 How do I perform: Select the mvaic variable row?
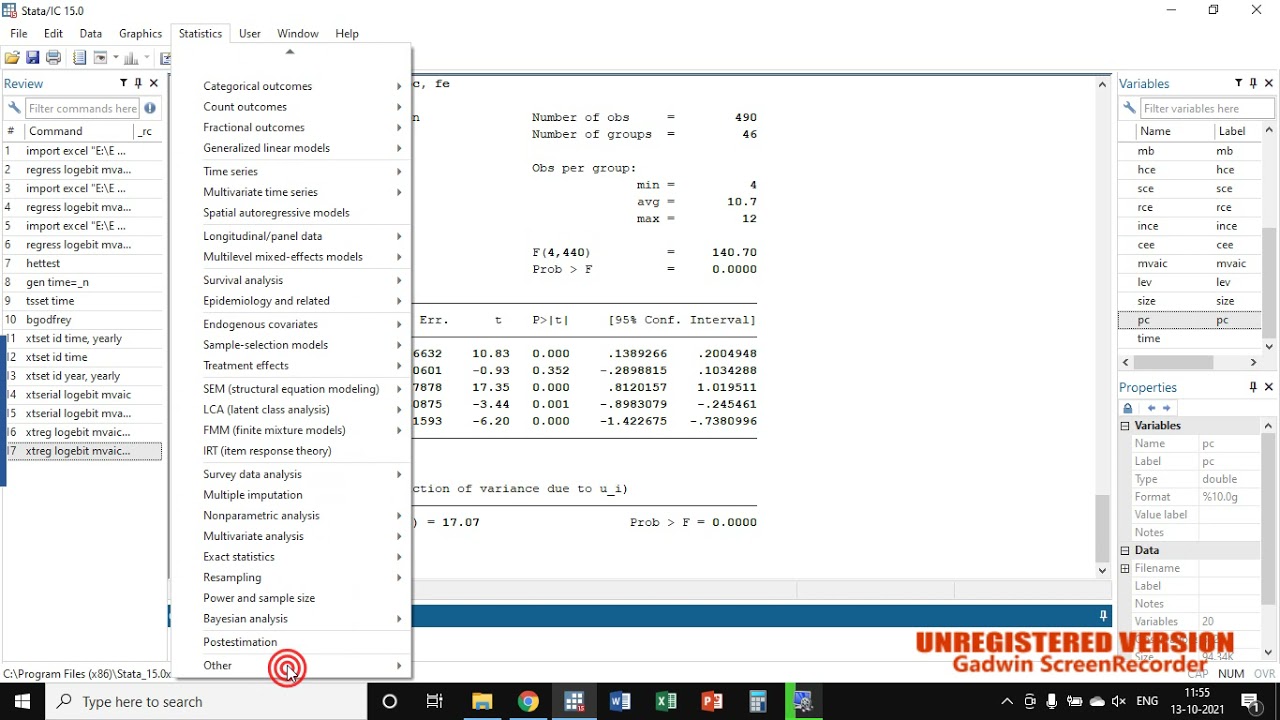(x=1190, y=264)
